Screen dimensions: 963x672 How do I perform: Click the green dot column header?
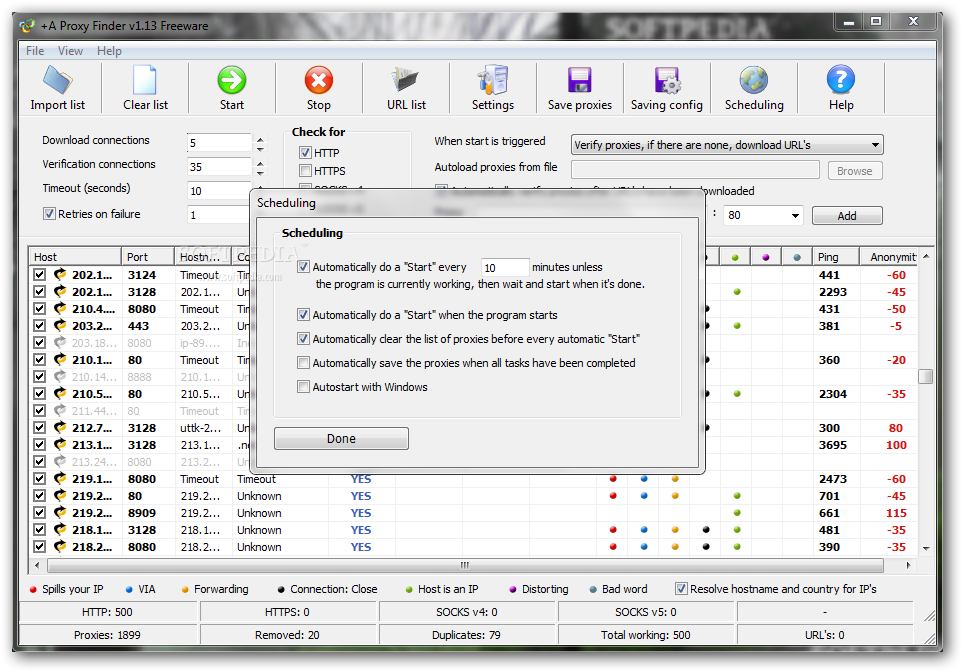click(x=735, y=257)
